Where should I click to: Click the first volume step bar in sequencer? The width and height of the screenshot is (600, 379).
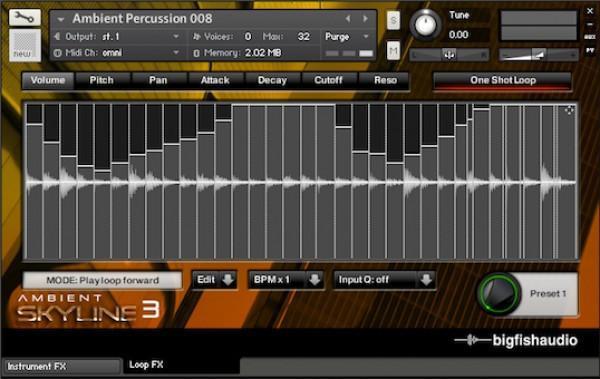(34, 181)
